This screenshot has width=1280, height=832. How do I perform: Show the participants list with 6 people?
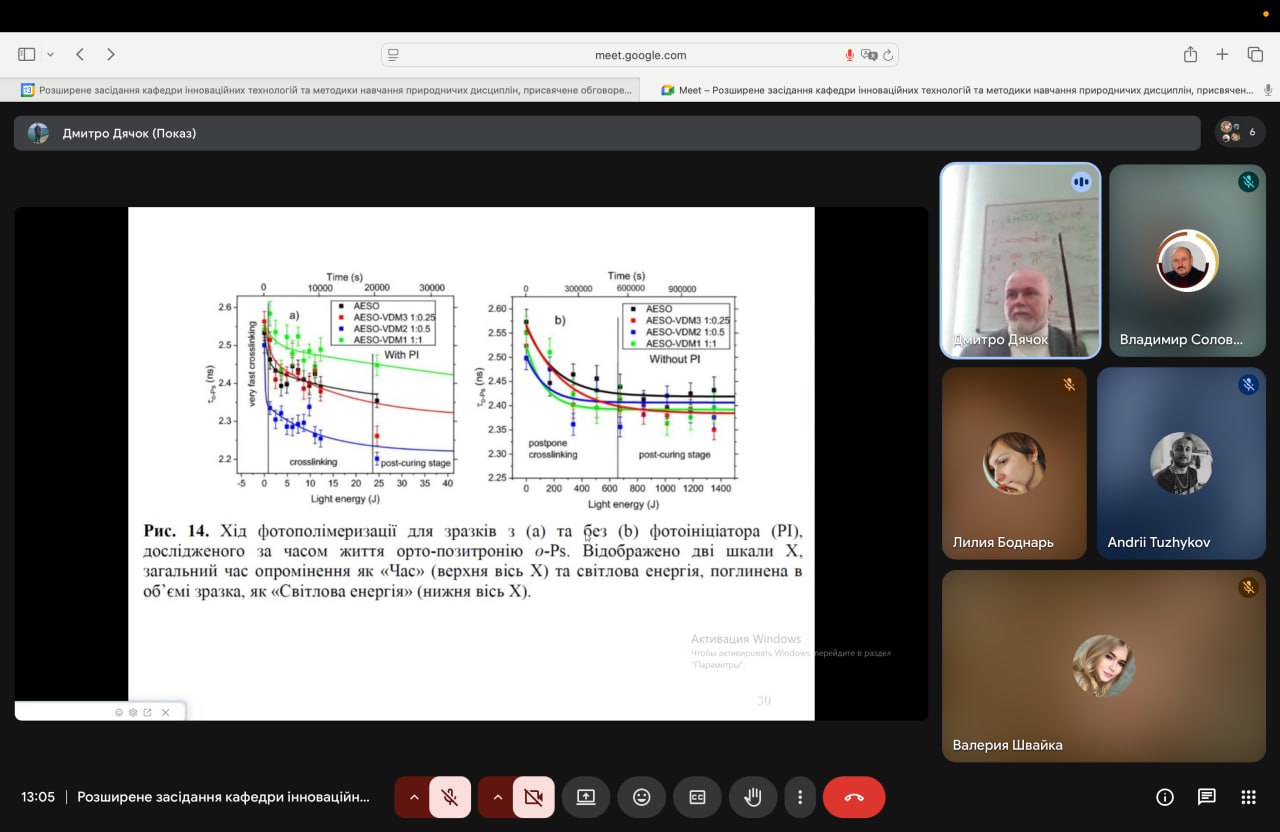point(1239,132)
